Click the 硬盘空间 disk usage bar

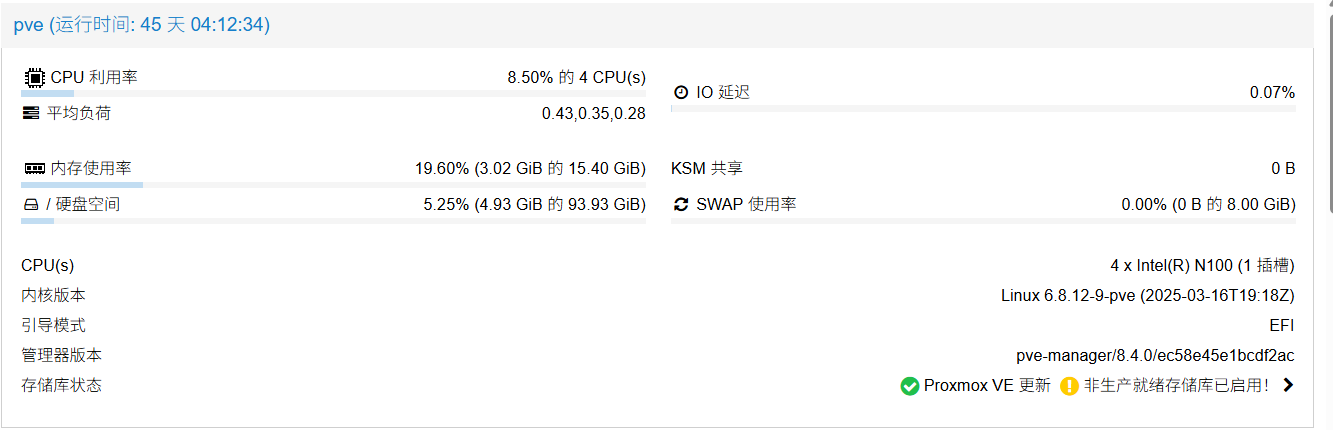point(333,220)
